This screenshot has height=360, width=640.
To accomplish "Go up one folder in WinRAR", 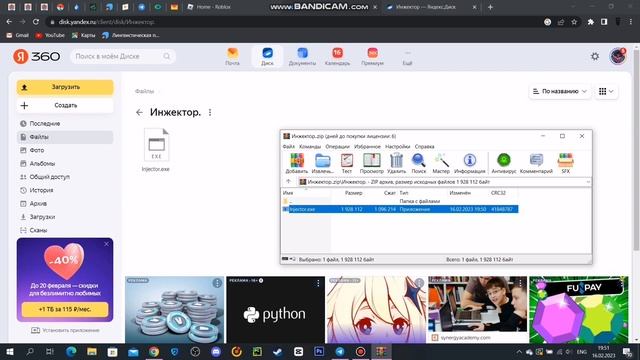I will [289, 182].
